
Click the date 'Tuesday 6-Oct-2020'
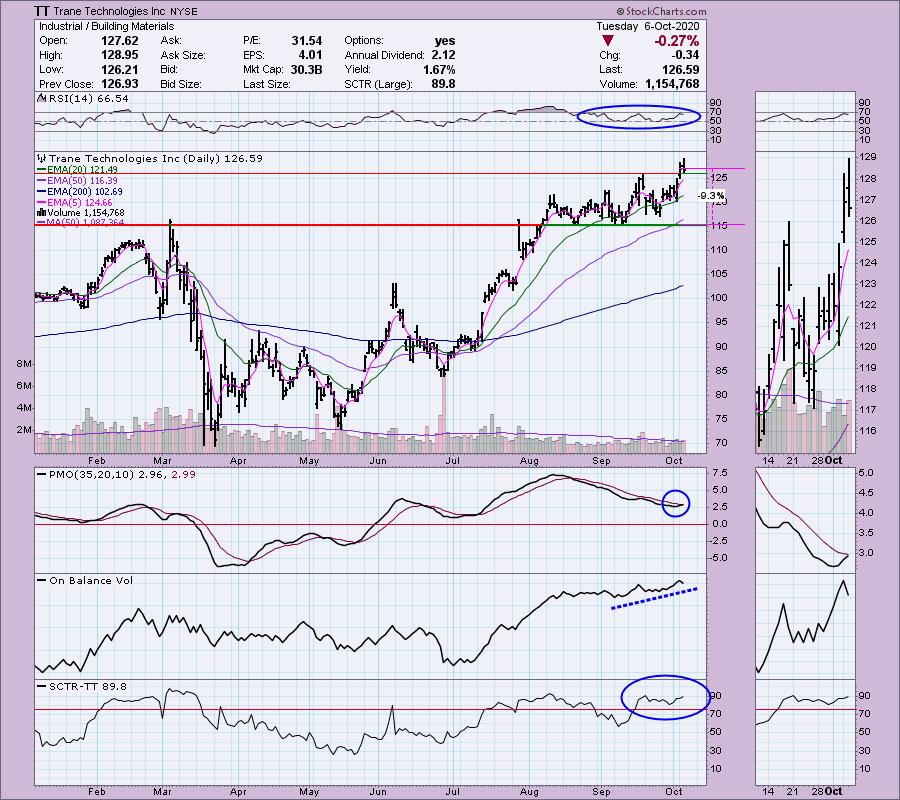(x=647, y=26)
